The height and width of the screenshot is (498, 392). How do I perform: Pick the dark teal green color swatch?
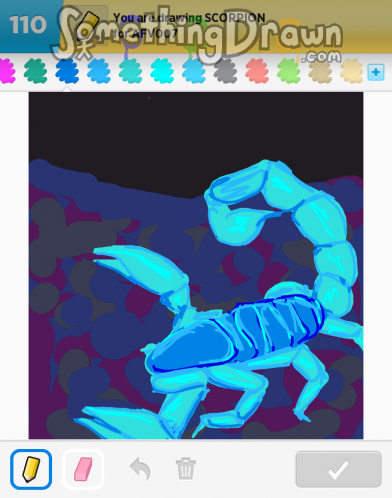click(35, 71)
